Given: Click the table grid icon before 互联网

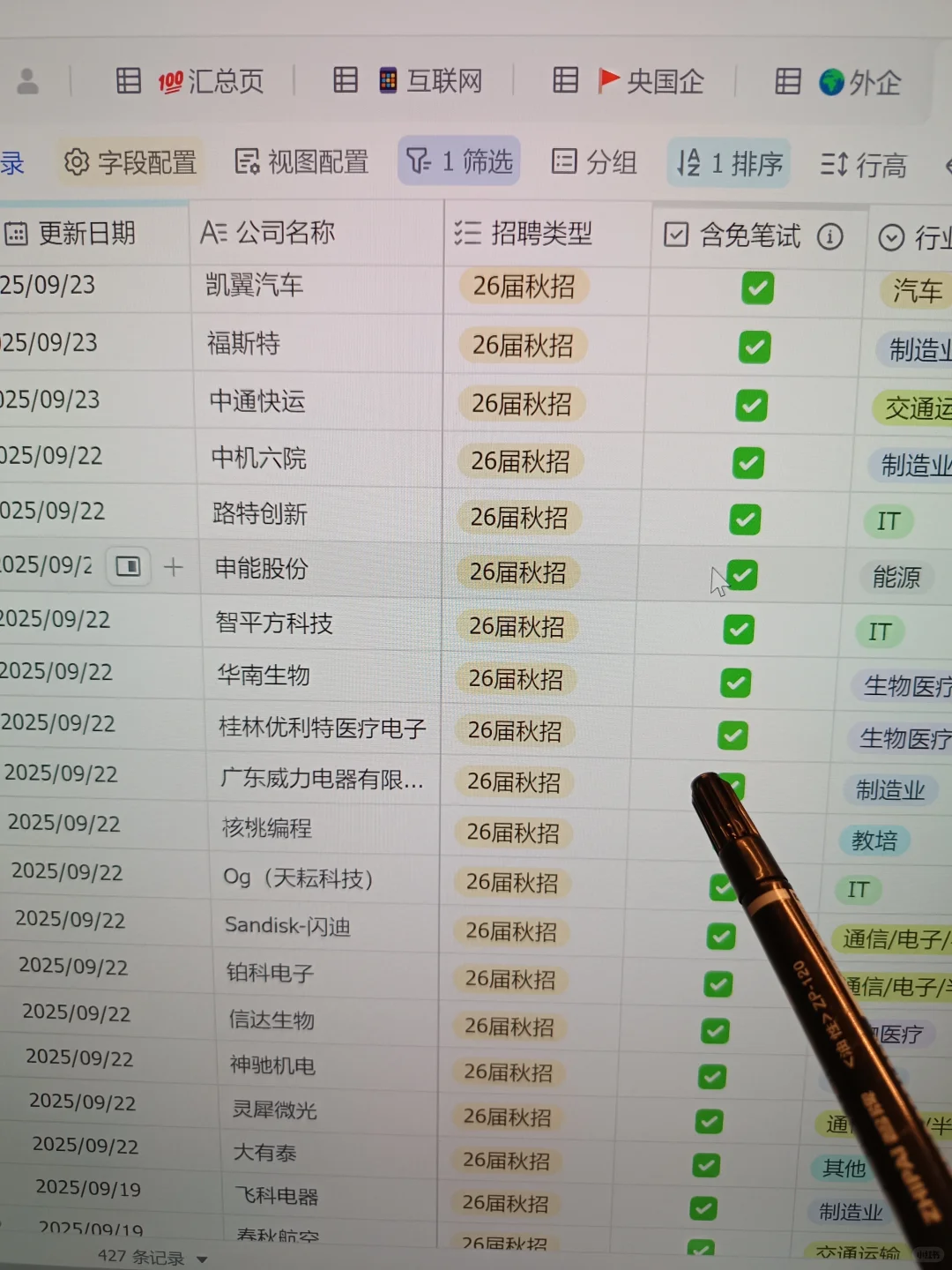Looking at the screenshot, I should click(346, 80).
